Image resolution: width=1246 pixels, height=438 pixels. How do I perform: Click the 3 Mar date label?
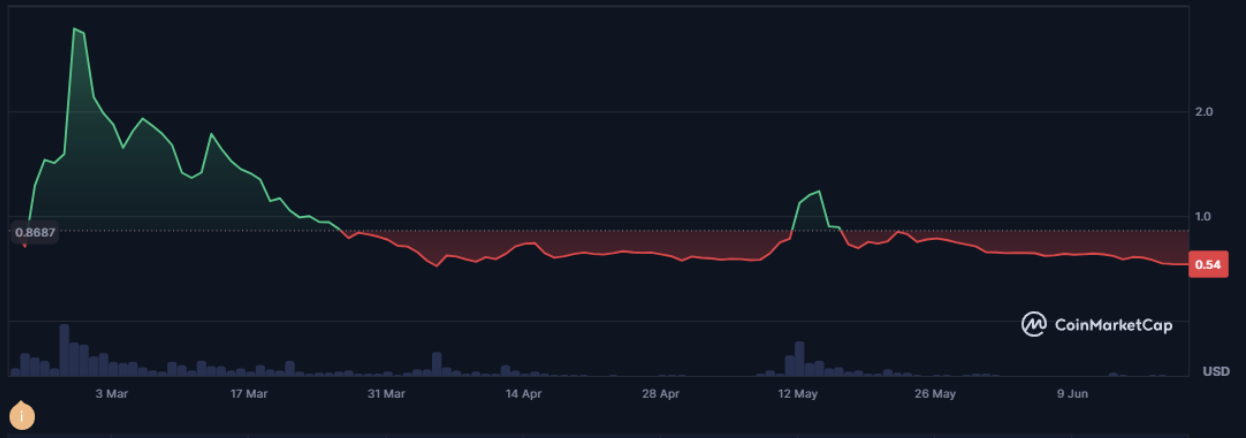pyautogui.click(x=112, y=394)
